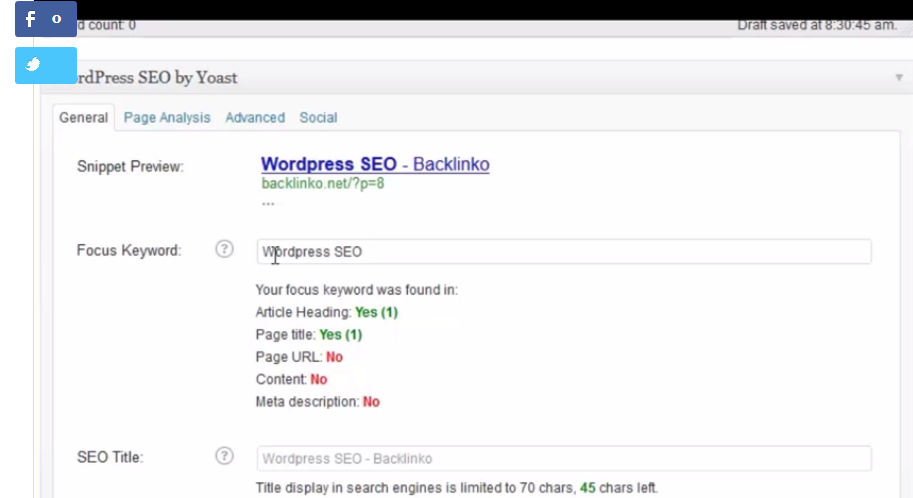
Task: Collapse the WordPress SEO by Yoast panel arrow
Action: 899,77
